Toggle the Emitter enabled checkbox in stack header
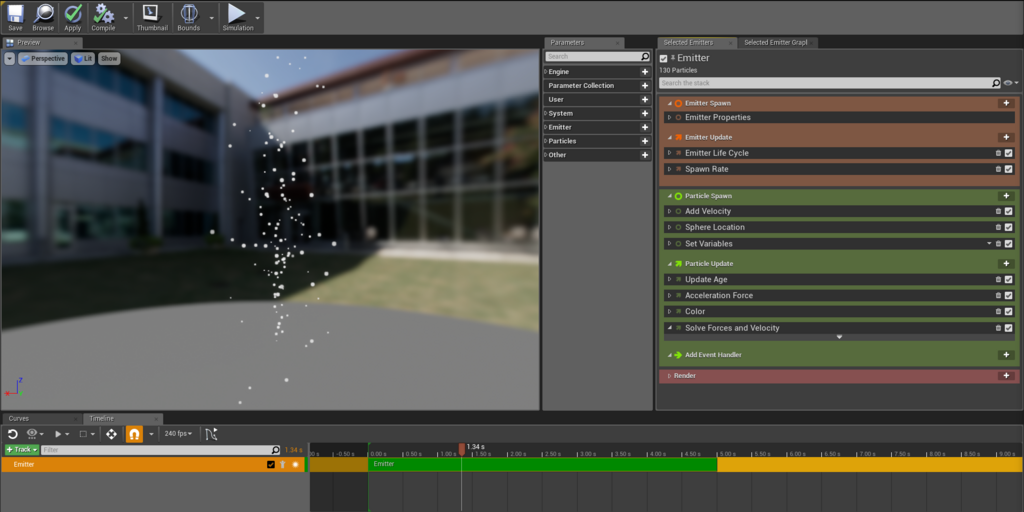Screen dimensions: 1024x512 coord(664,58)
